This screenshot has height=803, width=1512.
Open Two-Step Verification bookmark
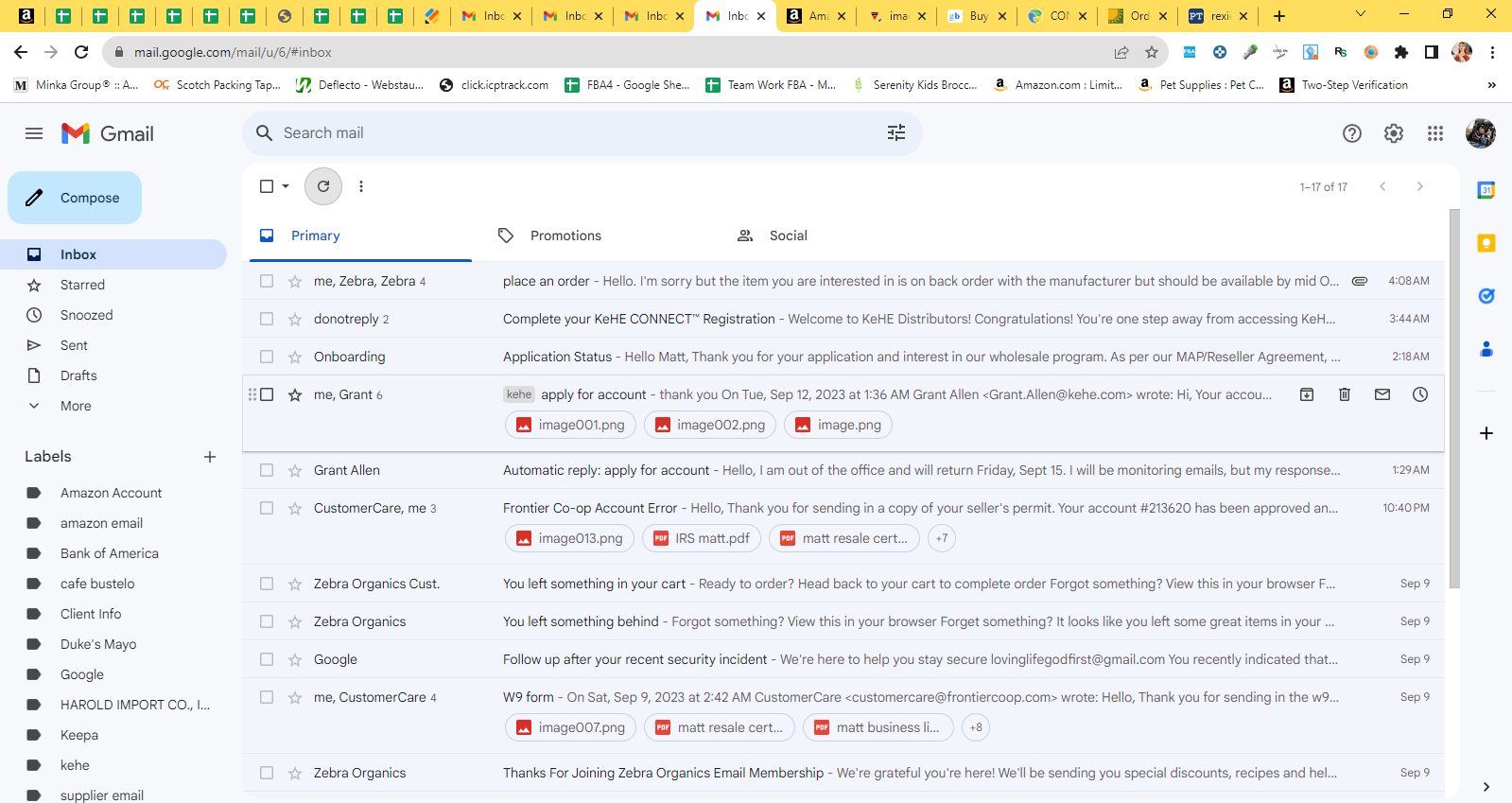pyautogui.click(x=1343, y=85)
